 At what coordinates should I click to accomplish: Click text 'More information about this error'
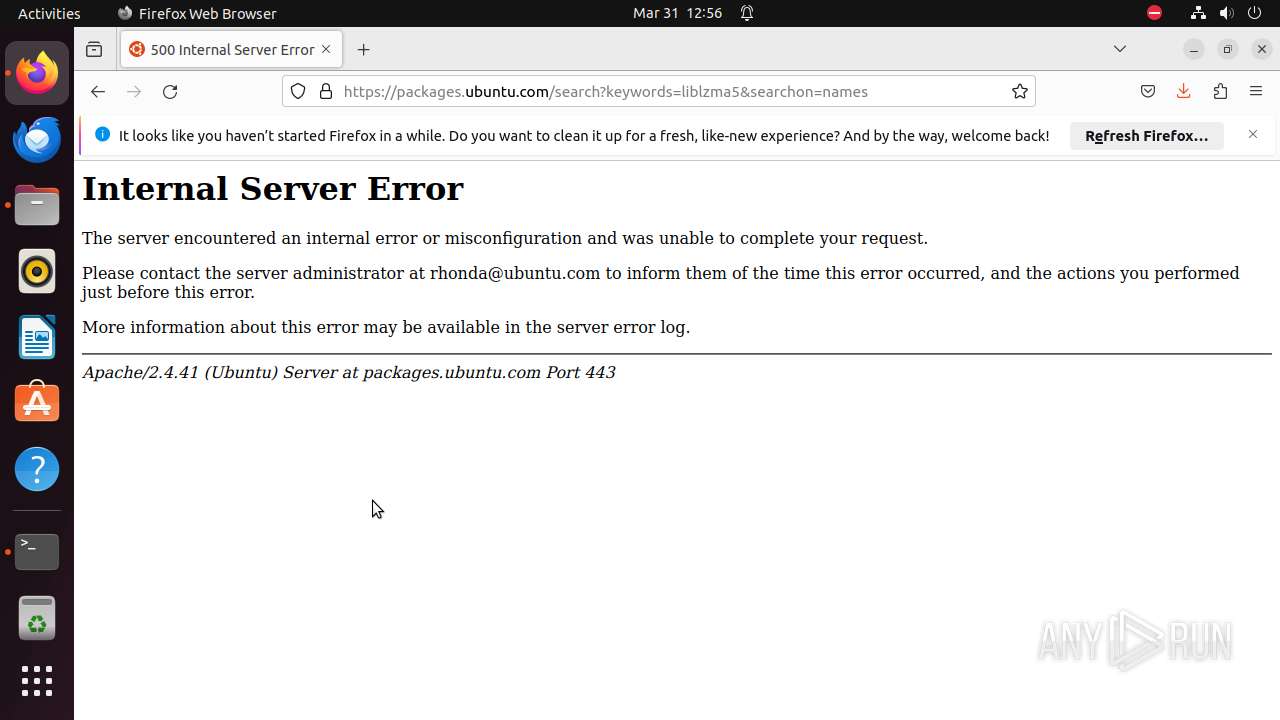coord(218,327)
